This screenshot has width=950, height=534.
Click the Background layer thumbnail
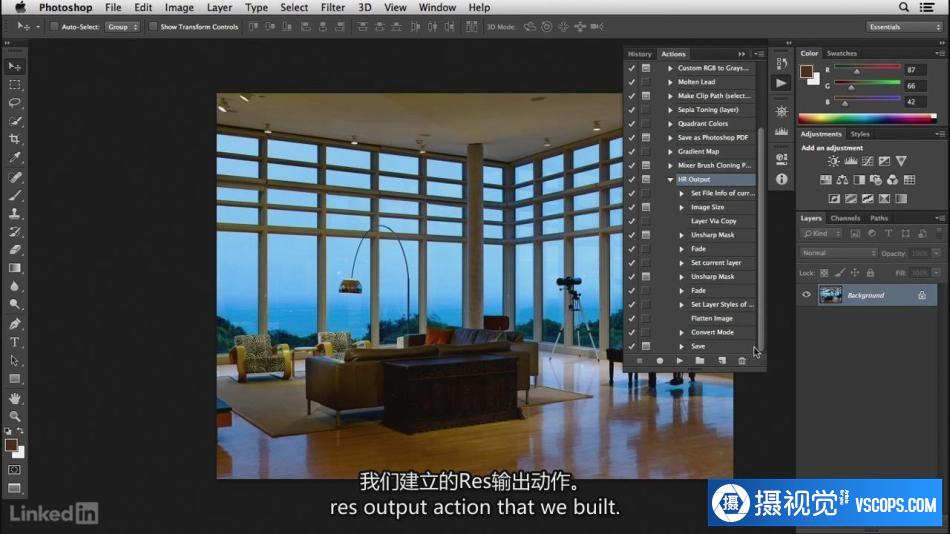[830, 295]
